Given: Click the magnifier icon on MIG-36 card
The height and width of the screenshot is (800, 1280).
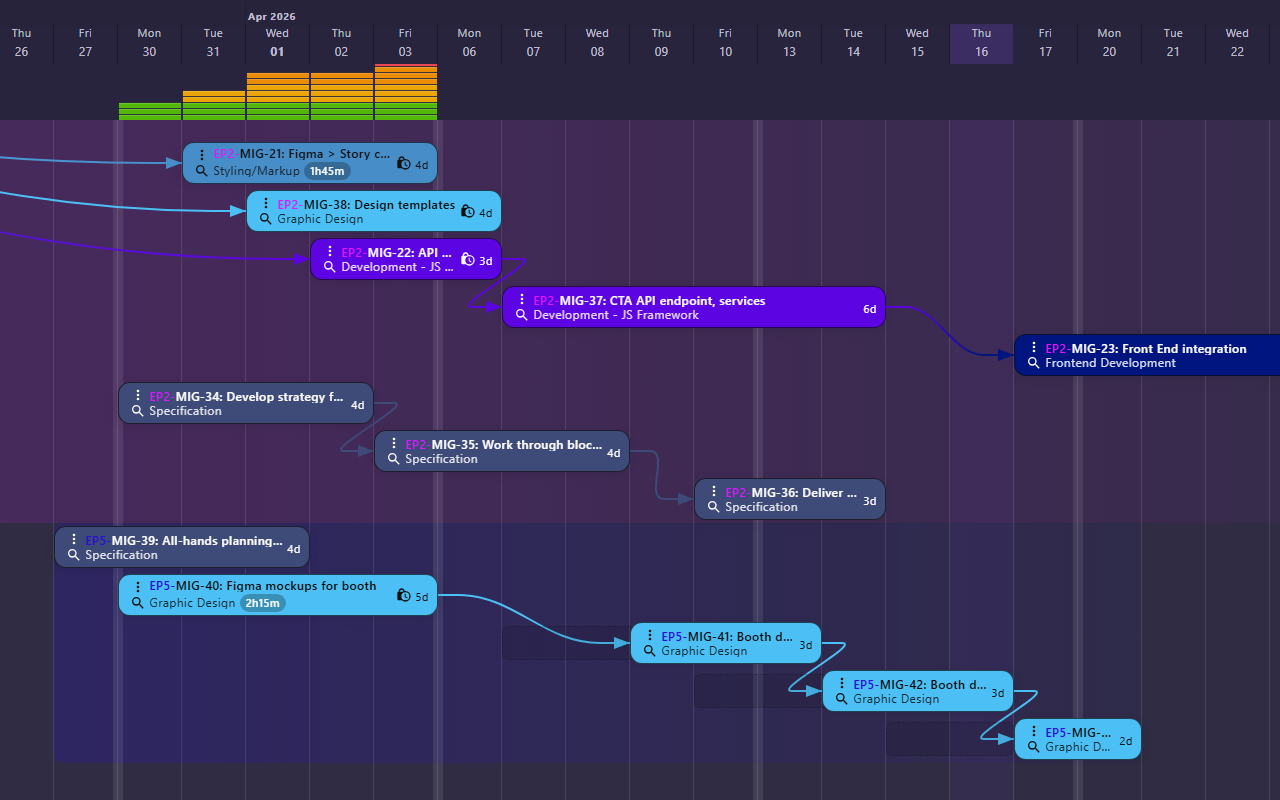Looking at the screenshot, I should pos(713,507).
